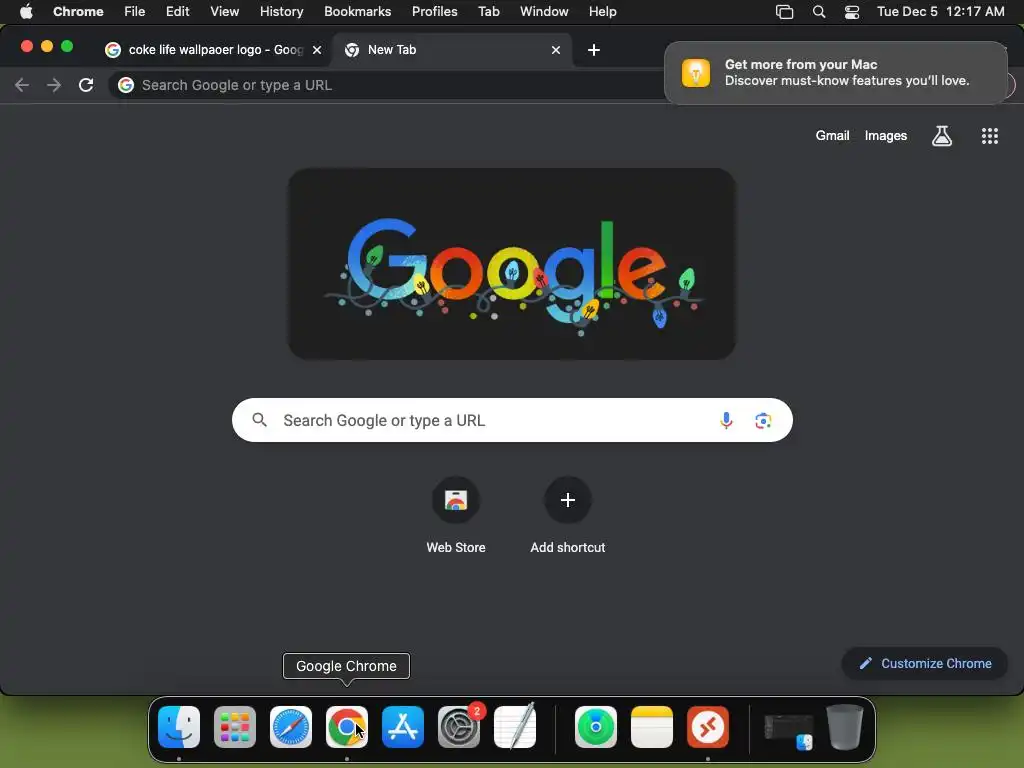Open the Help menu
The image size is (1024, 768).
[x=602, y=11]
